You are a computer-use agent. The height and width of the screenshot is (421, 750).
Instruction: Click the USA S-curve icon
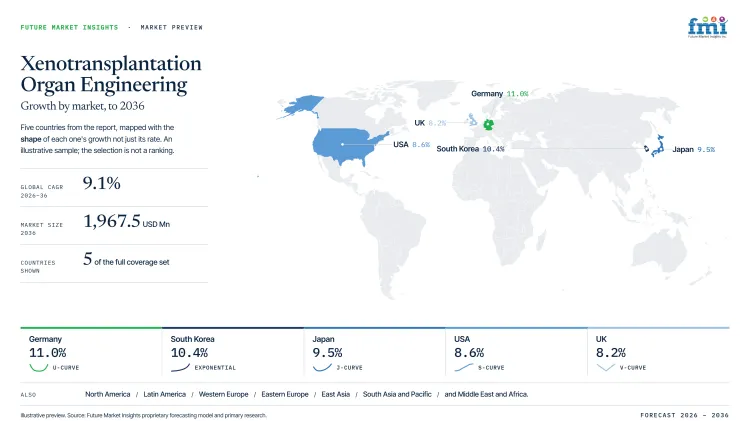tap(463, 368)
